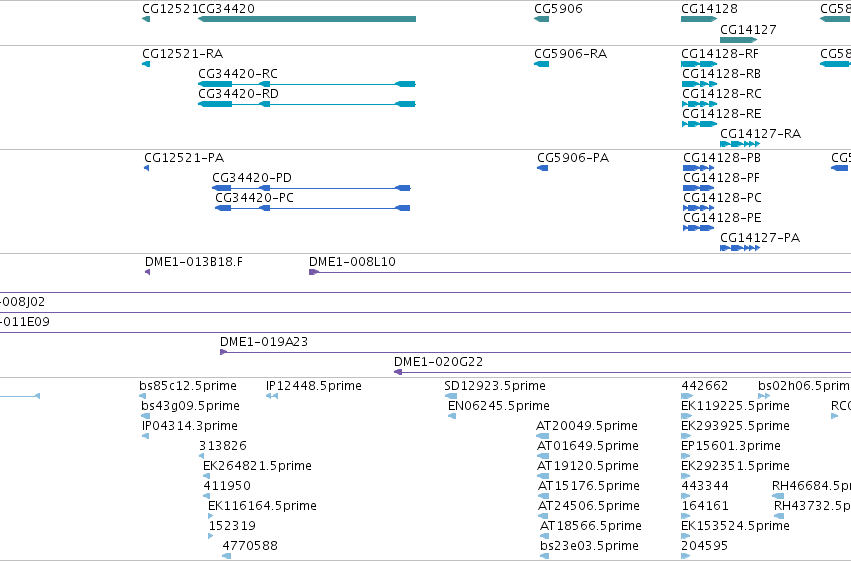This screenshot has width=851, height=561.
Task: Click the CG34420-PD protein glyph
Action: (x=311, y=188)
